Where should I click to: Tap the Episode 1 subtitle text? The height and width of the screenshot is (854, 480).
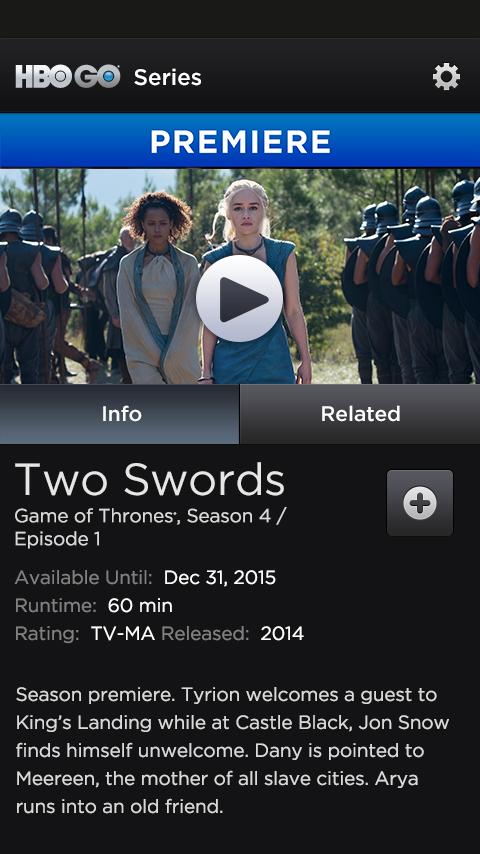tap(58, 539)
